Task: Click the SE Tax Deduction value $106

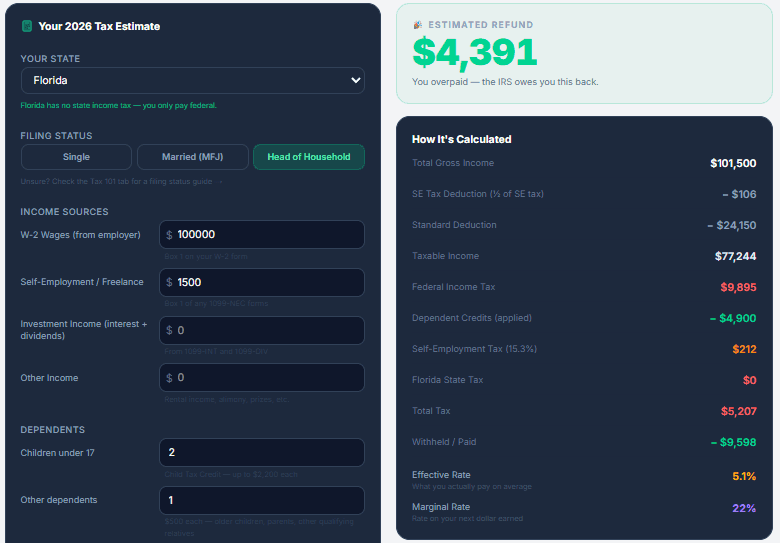Action: click(739, 194)
